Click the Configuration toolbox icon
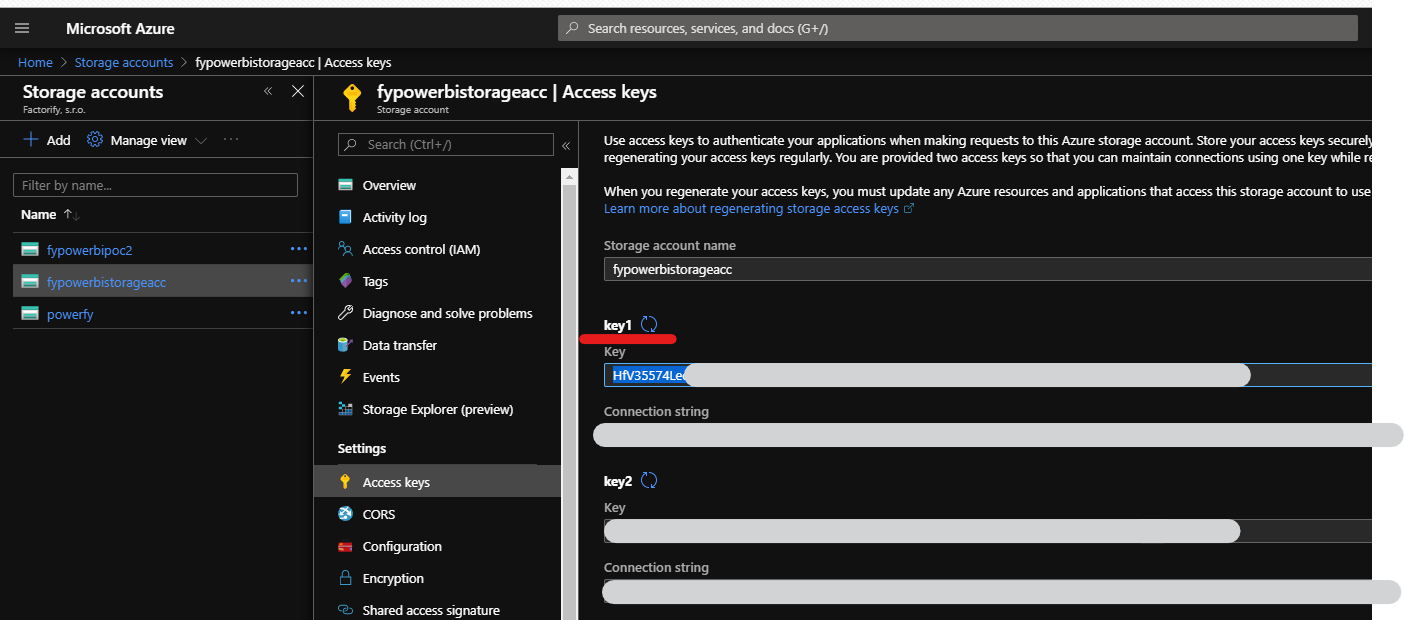The height and width of the screenshot is (620, 1404). [345, 546]
